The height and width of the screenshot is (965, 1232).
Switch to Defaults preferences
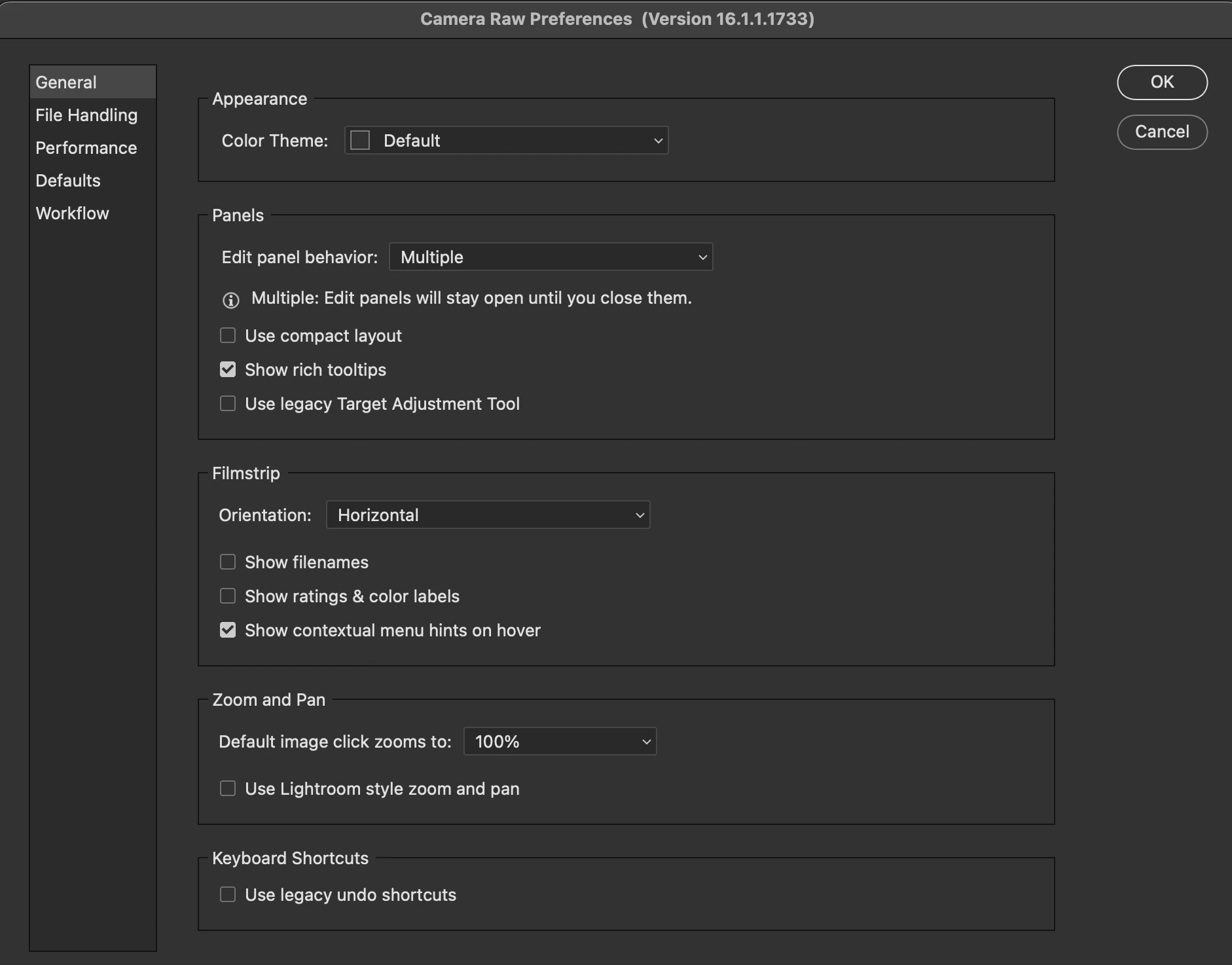coord(92,181)
